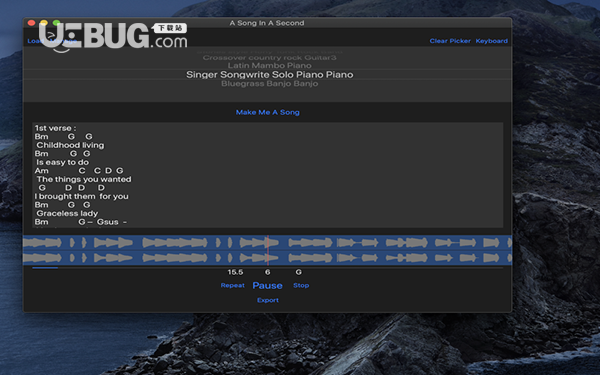The width and height of the screenshot is (600, 375).
Task: Select Singer Songwrite Solo Piano Piano style
Action: 269,75
